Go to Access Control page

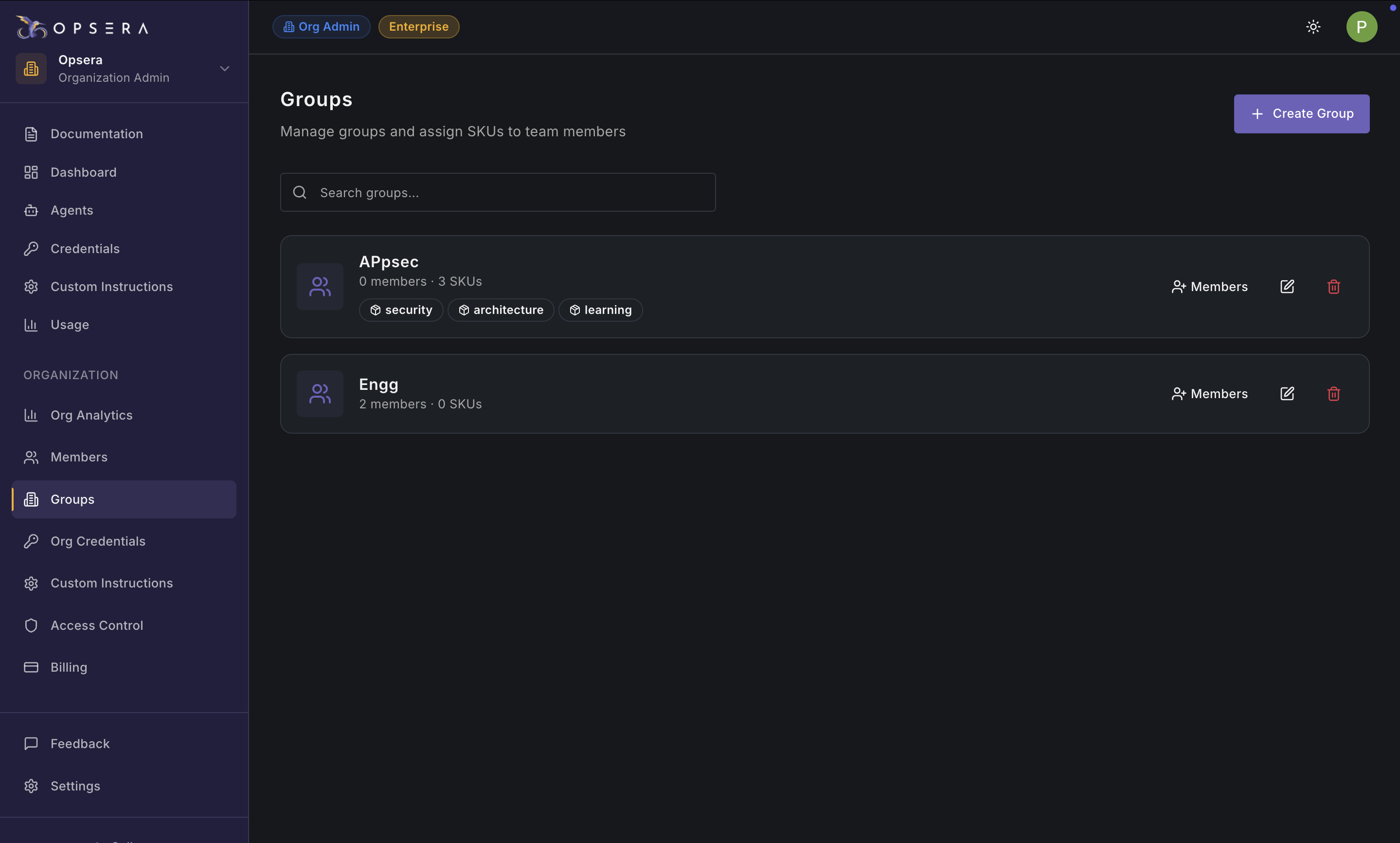coord(96,625)
